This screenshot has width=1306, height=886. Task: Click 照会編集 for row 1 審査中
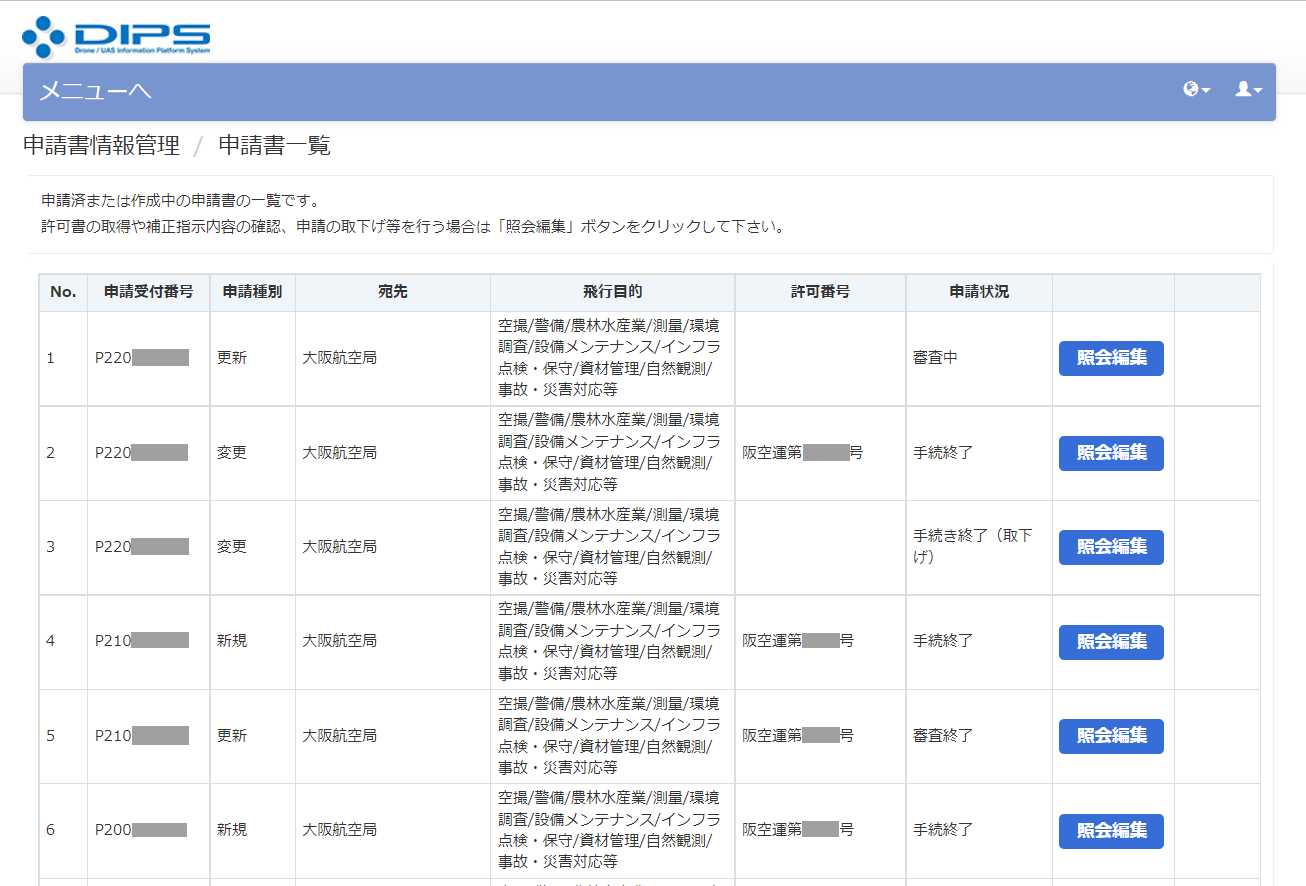pos(1110,358)
